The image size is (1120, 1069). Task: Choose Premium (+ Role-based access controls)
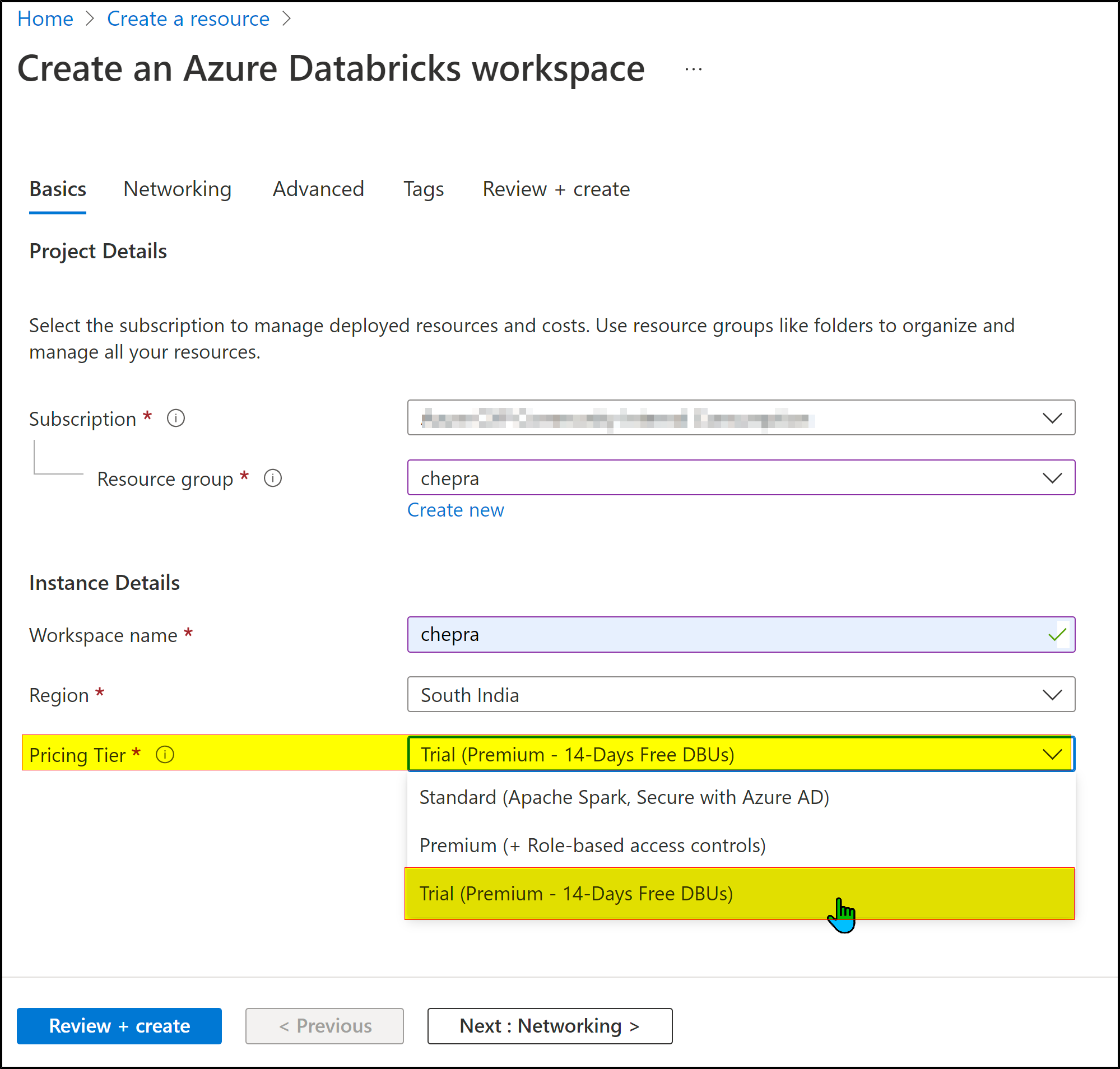[741, 845]
